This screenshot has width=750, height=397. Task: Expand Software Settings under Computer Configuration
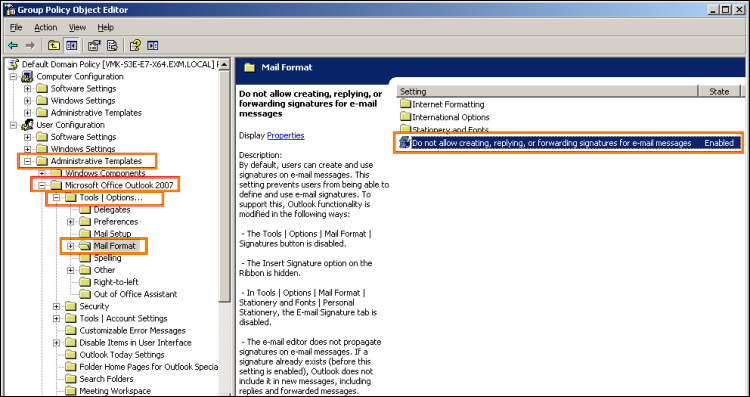tap(28, 88)
